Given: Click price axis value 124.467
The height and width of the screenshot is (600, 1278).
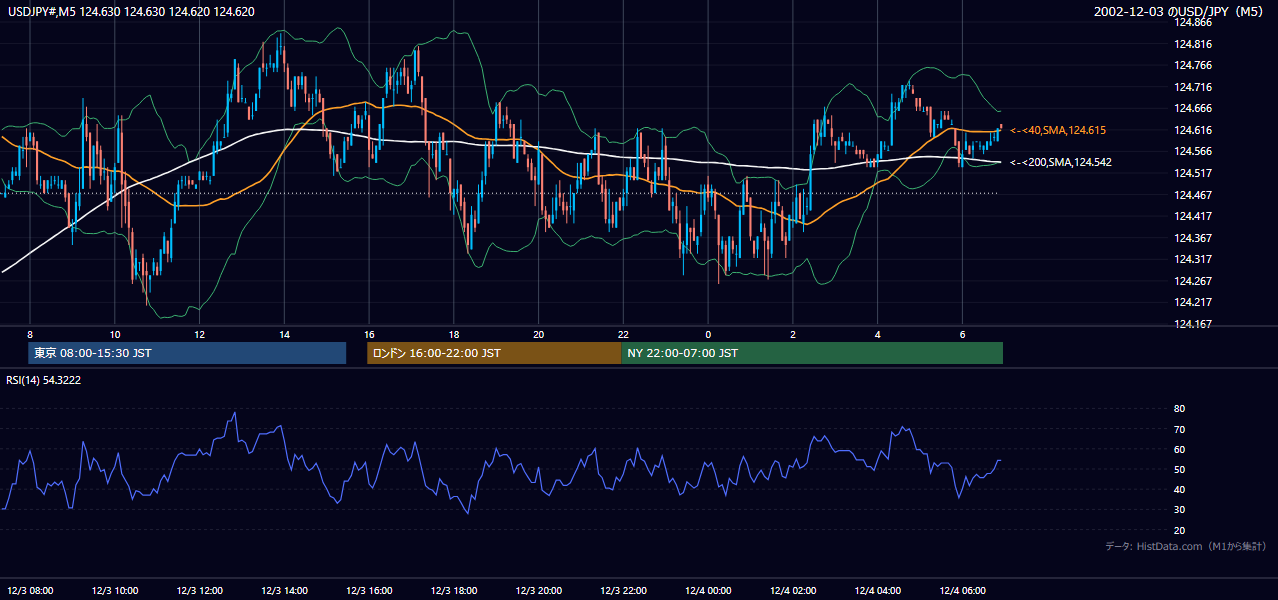Looking at the screenshot, I should (1194, 194).
